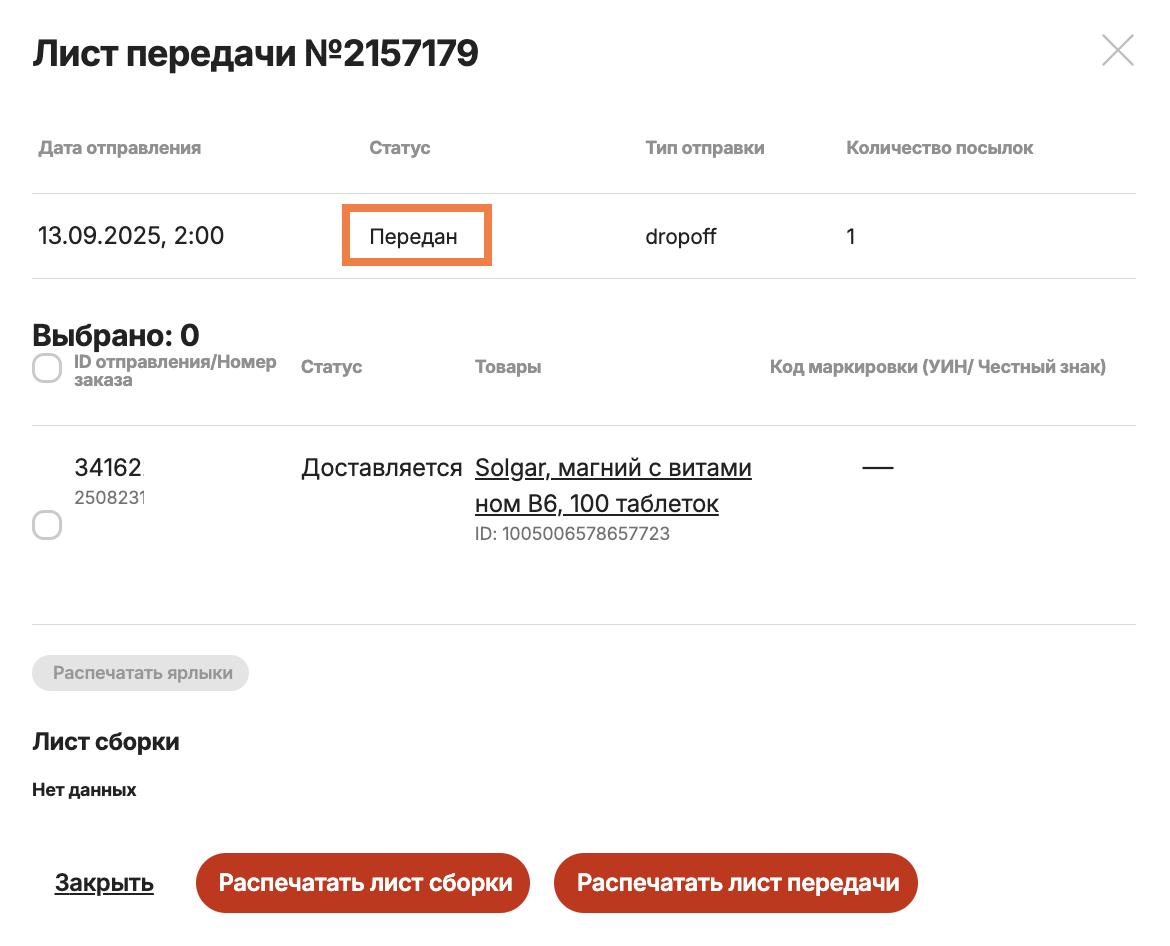Open the Solgar магний product link

(612, 485)
